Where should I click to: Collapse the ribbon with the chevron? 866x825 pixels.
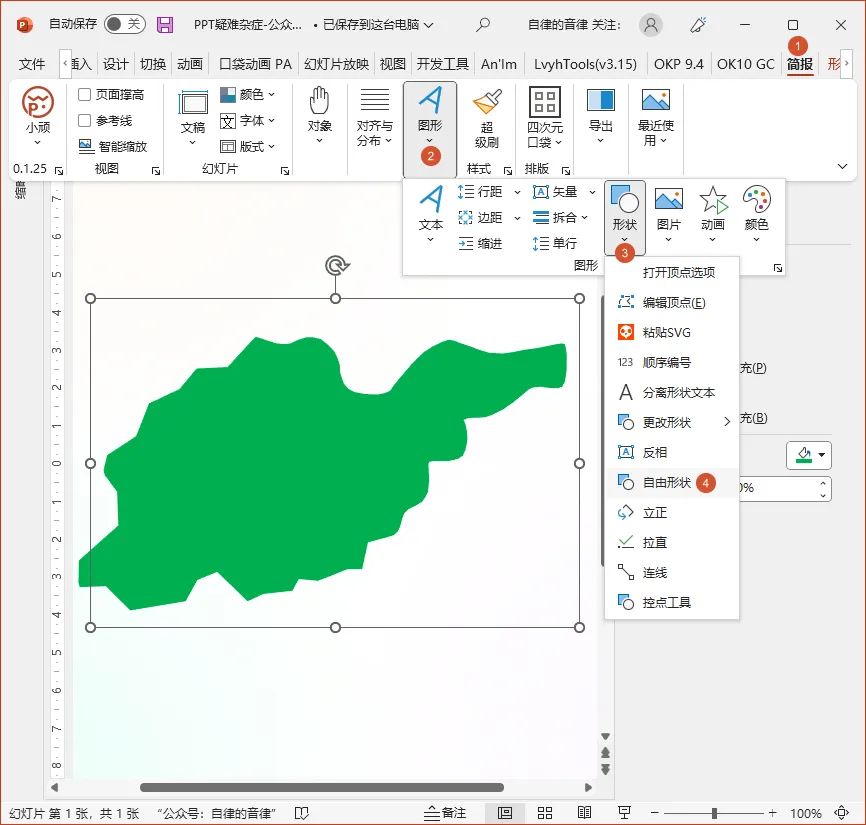pyautogui.click(x=842, y=166)
